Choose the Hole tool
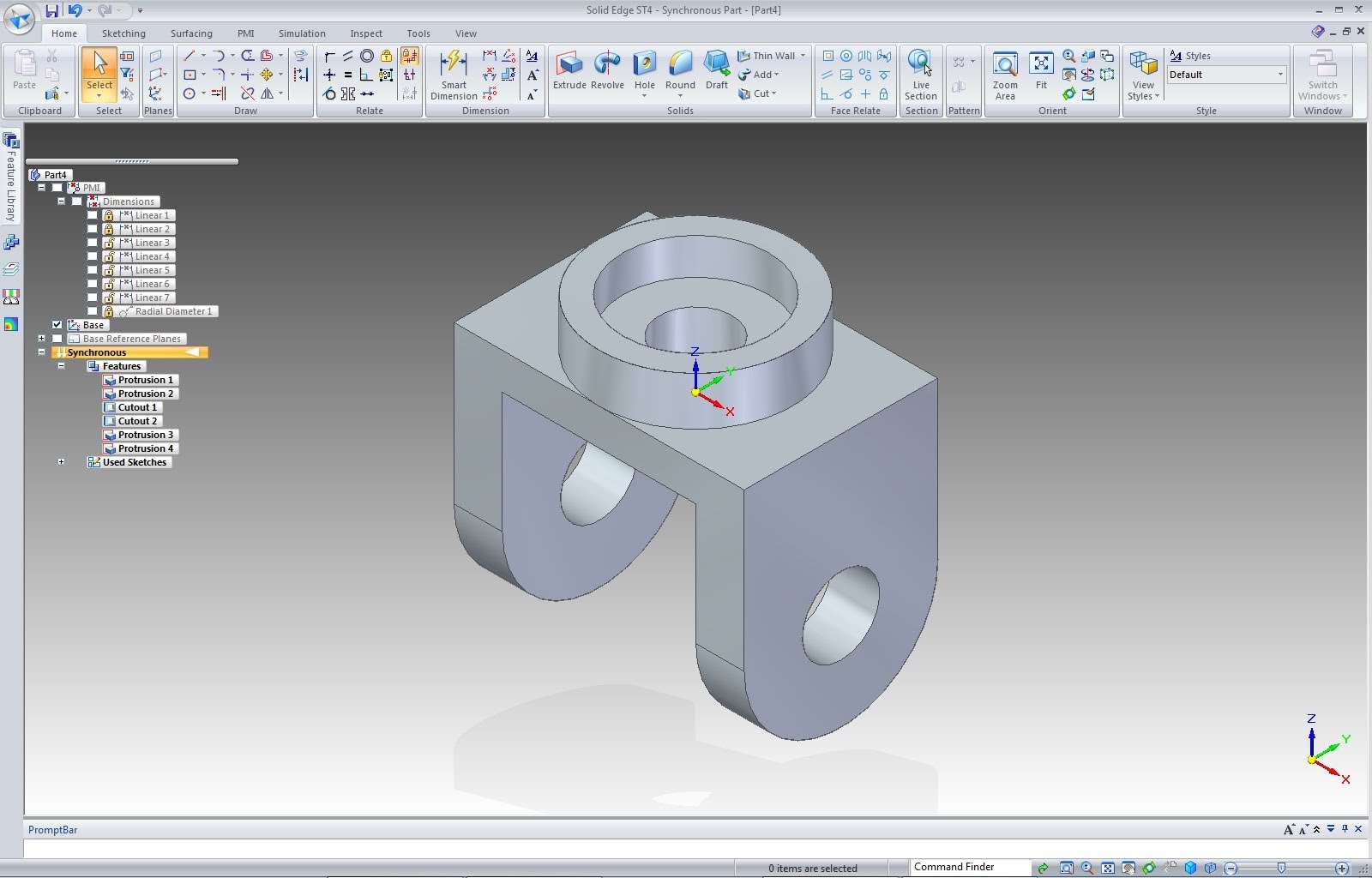The image size is (1372, 878). pos(644,70)
